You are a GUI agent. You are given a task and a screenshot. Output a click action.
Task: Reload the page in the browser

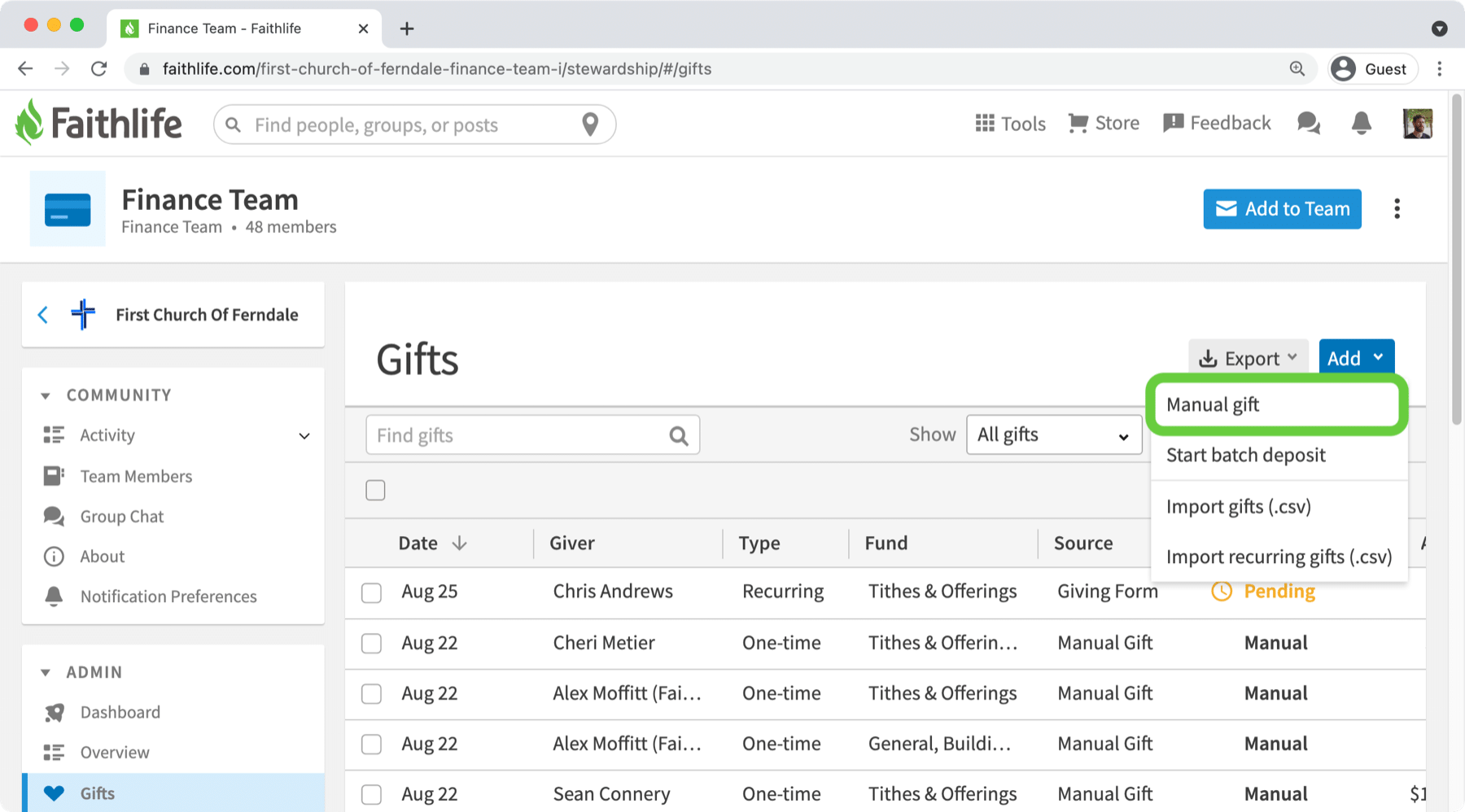click(x=99, y=69)
